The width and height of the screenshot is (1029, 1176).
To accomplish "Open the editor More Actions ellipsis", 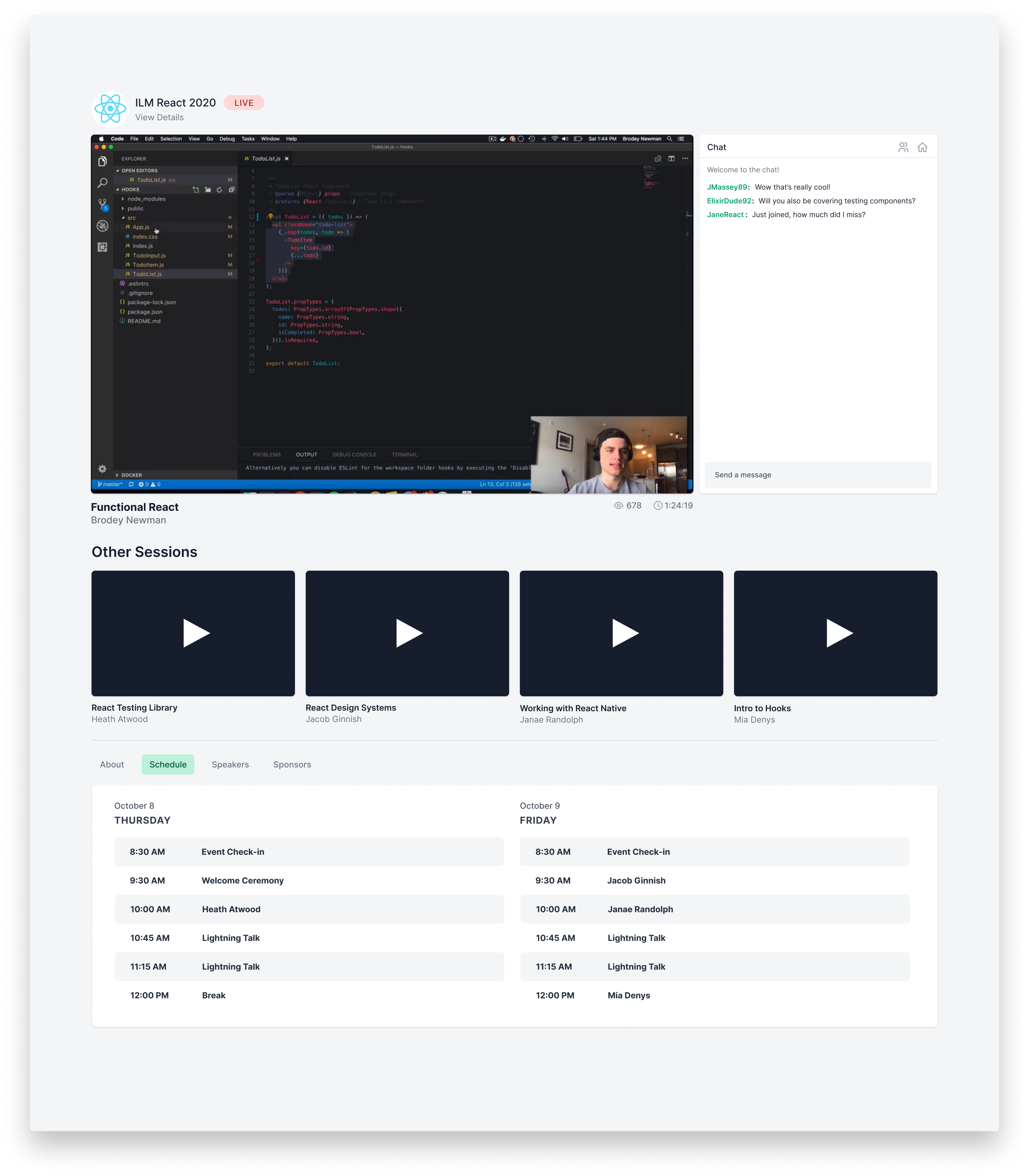I will pos(685,159).
